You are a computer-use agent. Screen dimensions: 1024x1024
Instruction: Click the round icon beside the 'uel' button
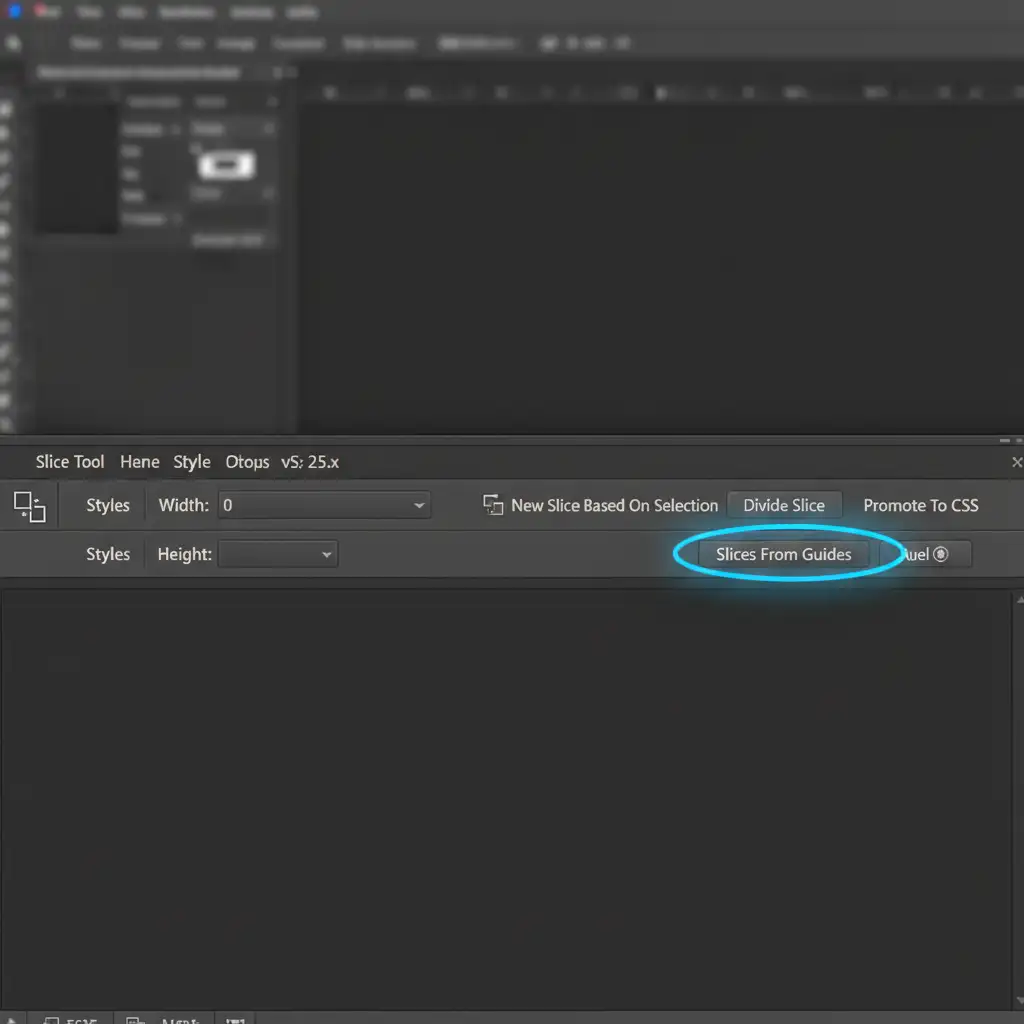click(x=940, y=554)
